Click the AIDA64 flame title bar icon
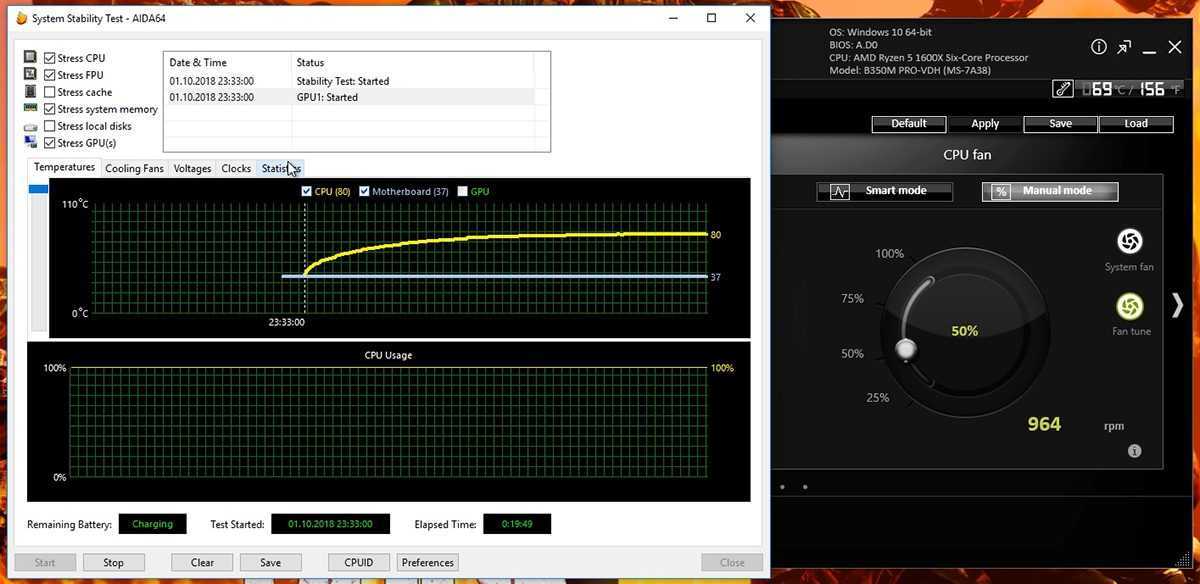Image resolution: width=1200 pixels, height=584 pixels. point(21,18)
